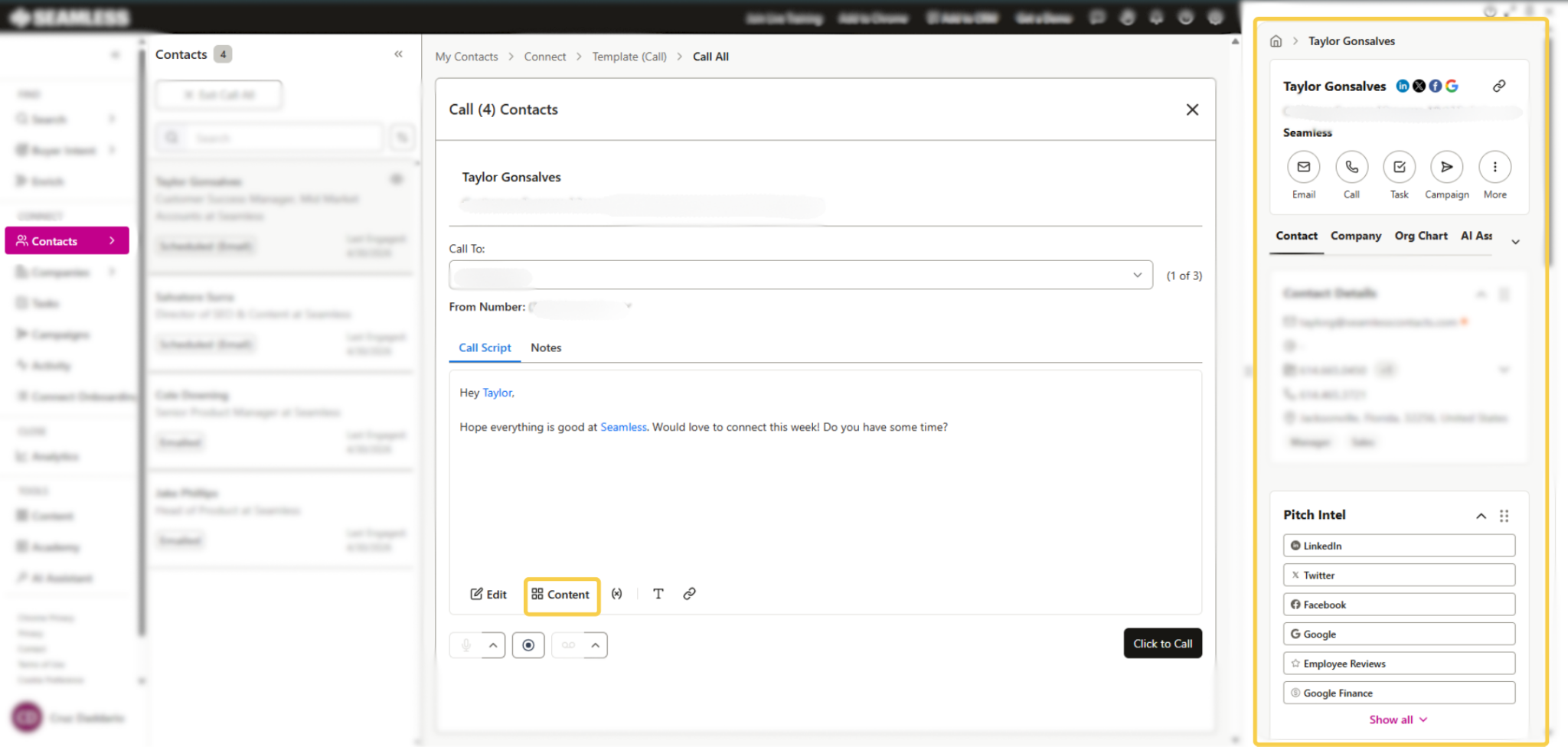Go to My Contacts breadcrumb
Screen dimensions: 1568x747
point(466,57)
